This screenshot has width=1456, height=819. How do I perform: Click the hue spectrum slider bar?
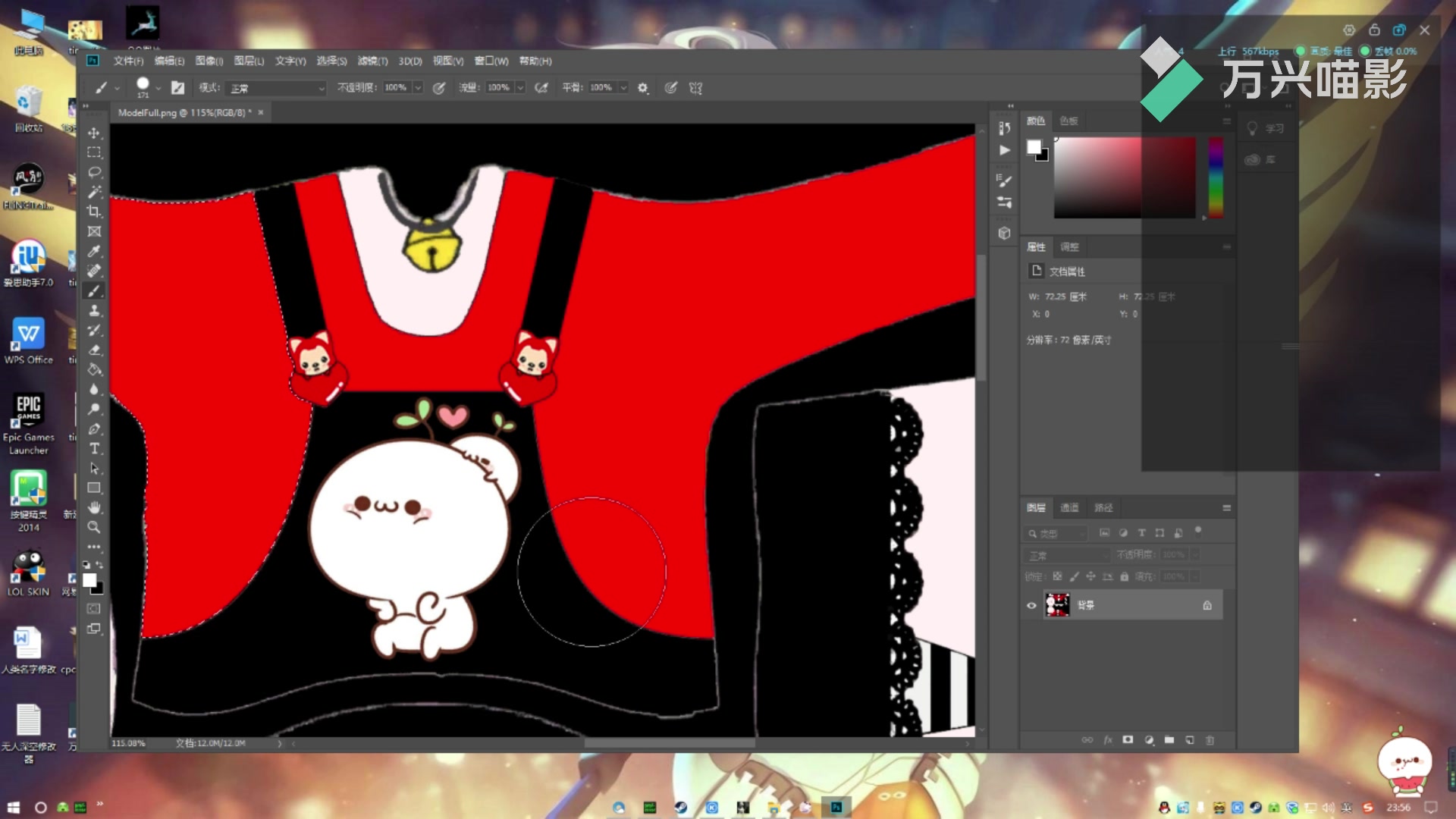click(1215, 177)
